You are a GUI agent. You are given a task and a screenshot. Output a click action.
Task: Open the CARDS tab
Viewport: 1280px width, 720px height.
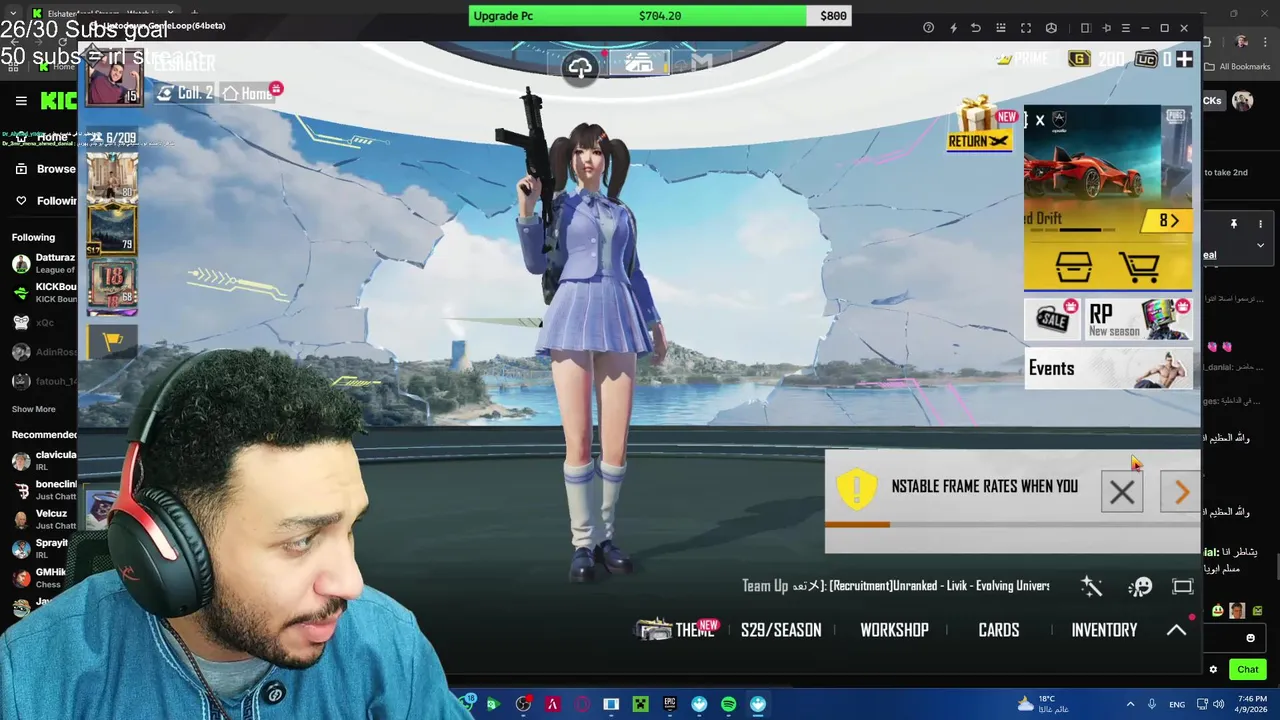pyautogui.click(x=999, y=630)
